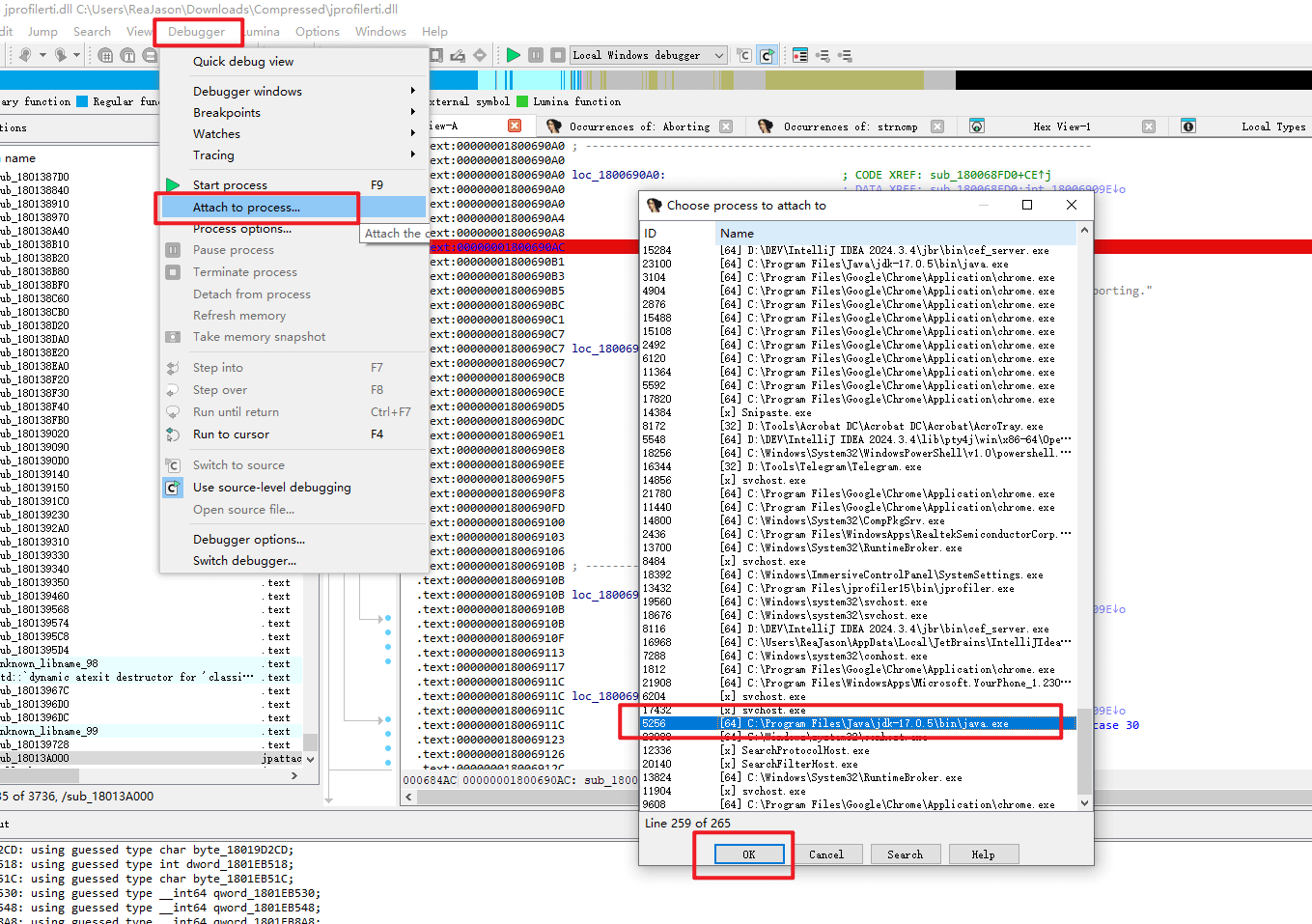The width and height of the screenshot is (1312, 924).
Task: Click loc_1800690A0 label in disassembly
Action: pyautogui.click(x=618, y=175)
